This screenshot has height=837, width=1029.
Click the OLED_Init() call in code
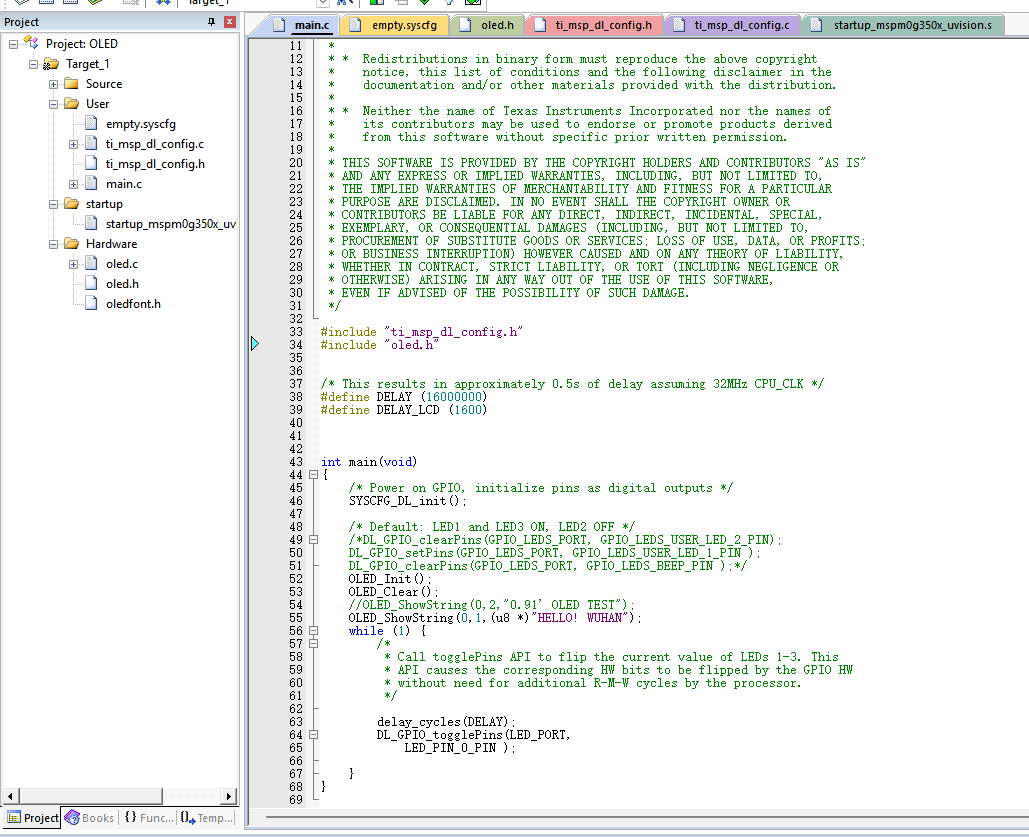(x=390, y=579)
